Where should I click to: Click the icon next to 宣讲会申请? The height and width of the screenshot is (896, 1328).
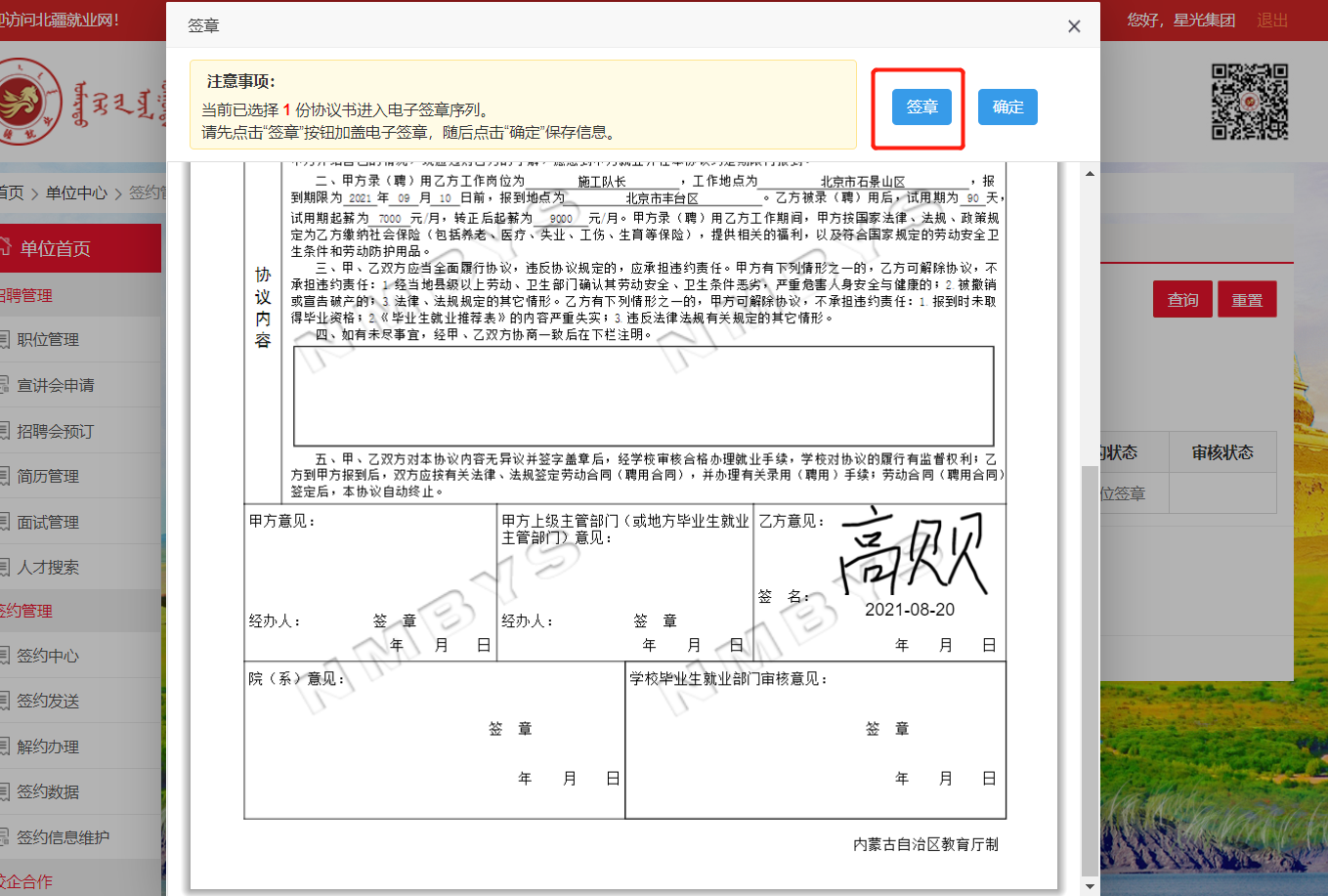point(5,385)
